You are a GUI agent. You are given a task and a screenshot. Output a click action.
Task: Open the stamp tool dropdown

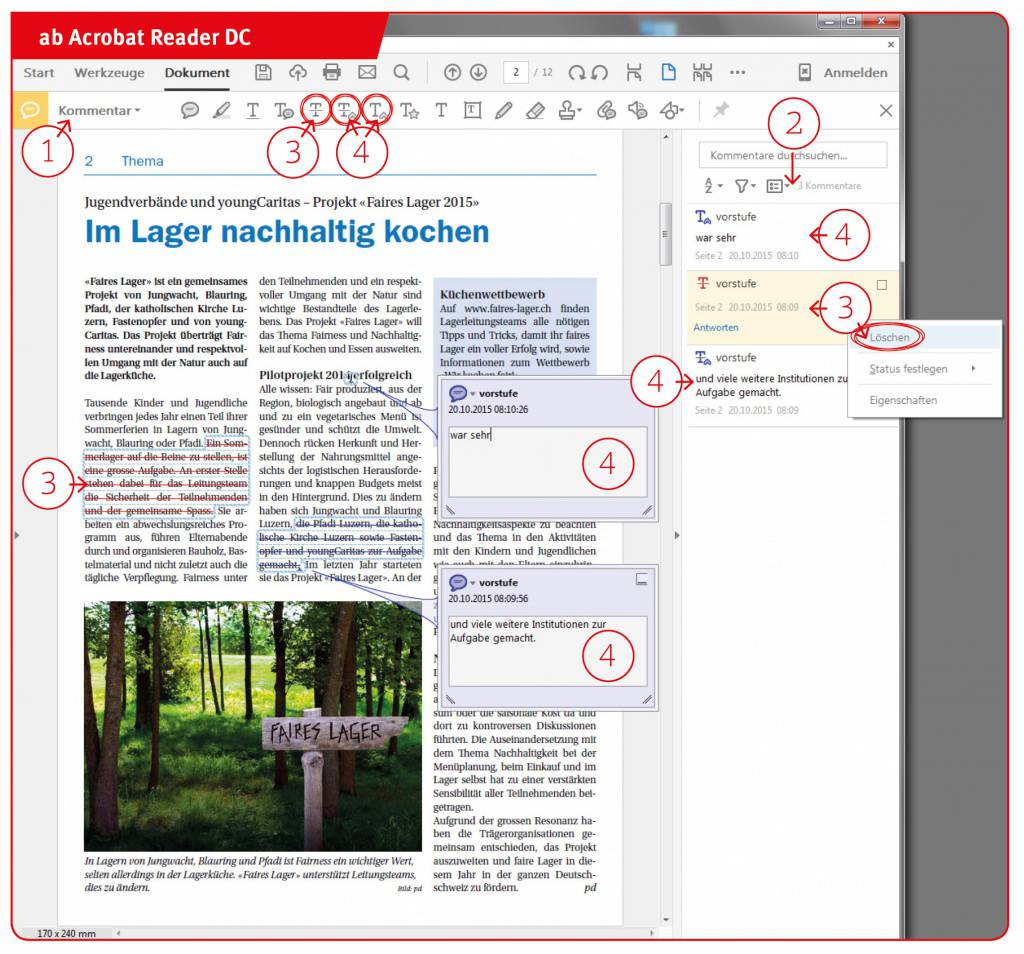[569, 110]
